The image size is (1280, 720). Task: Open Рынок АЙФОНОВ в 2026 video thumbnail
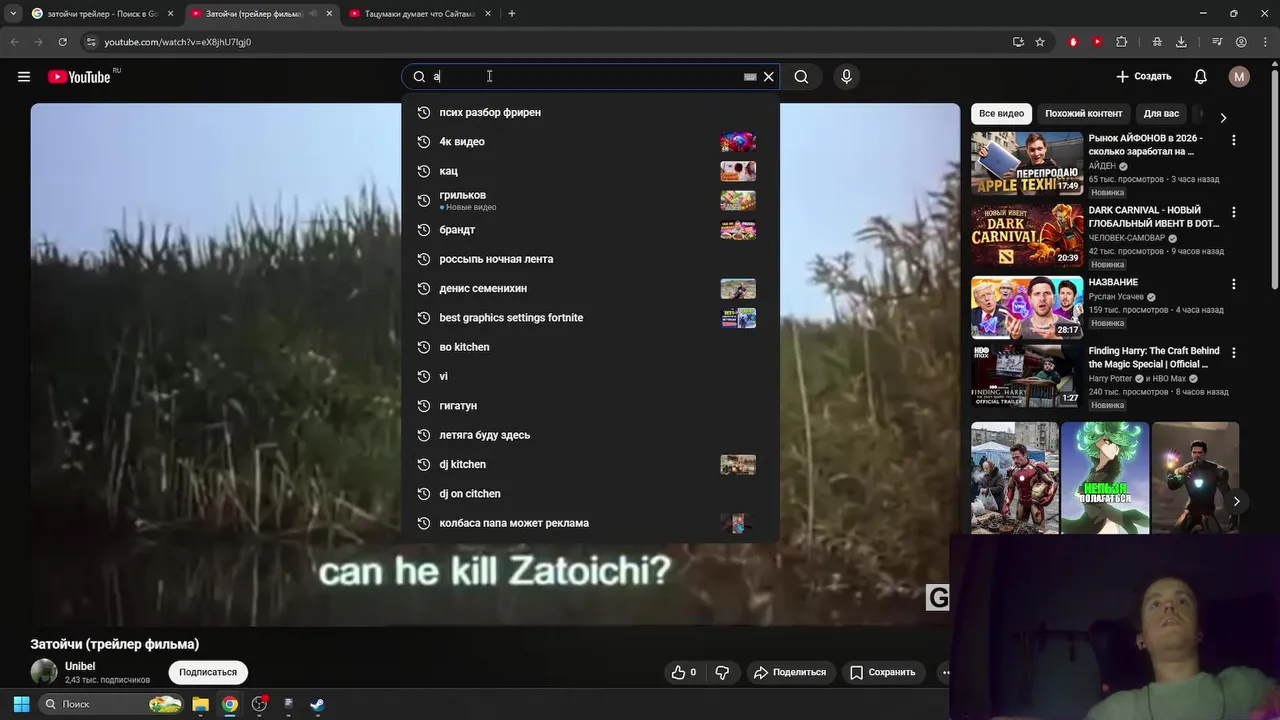(1027, 163)
